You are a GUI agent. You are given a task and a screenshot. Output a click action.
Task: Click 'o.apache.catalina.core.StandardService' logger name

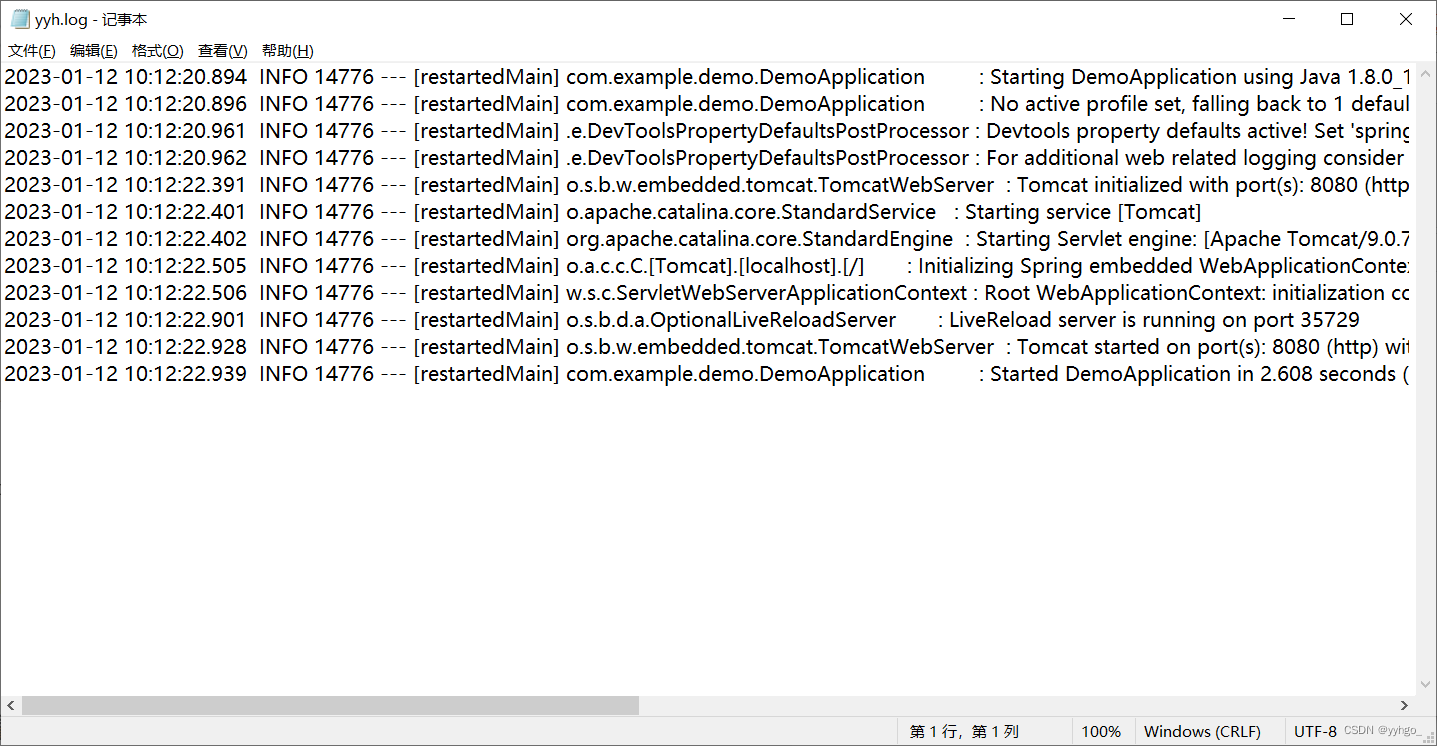pos(751,212)
